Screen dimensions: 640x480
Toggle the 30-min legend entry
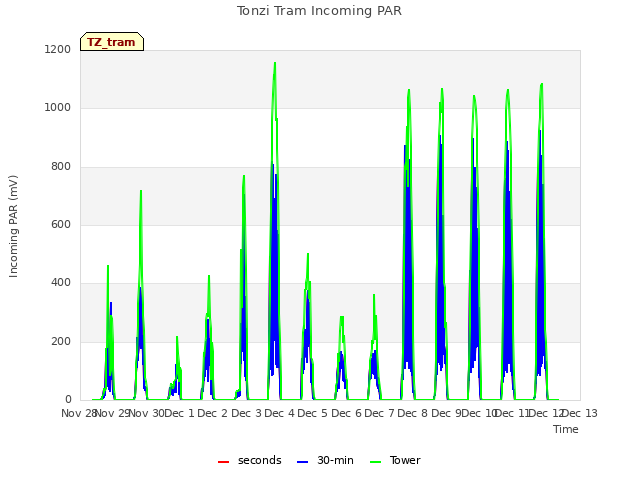[325, 460]
